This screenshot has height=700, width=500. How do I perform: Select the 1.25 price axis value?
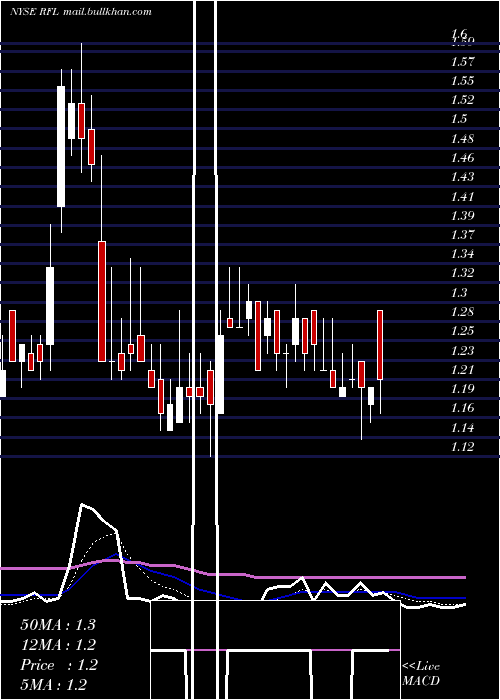[x=462, y=331]
